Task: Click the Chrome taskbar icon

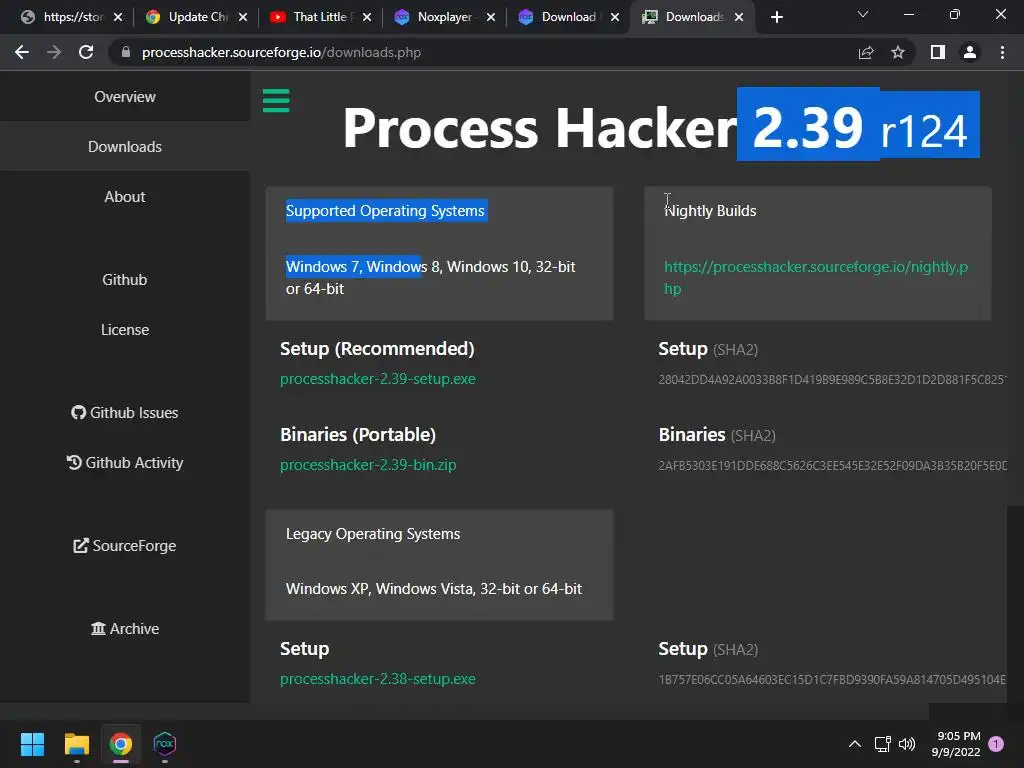Action: (120, 744)
